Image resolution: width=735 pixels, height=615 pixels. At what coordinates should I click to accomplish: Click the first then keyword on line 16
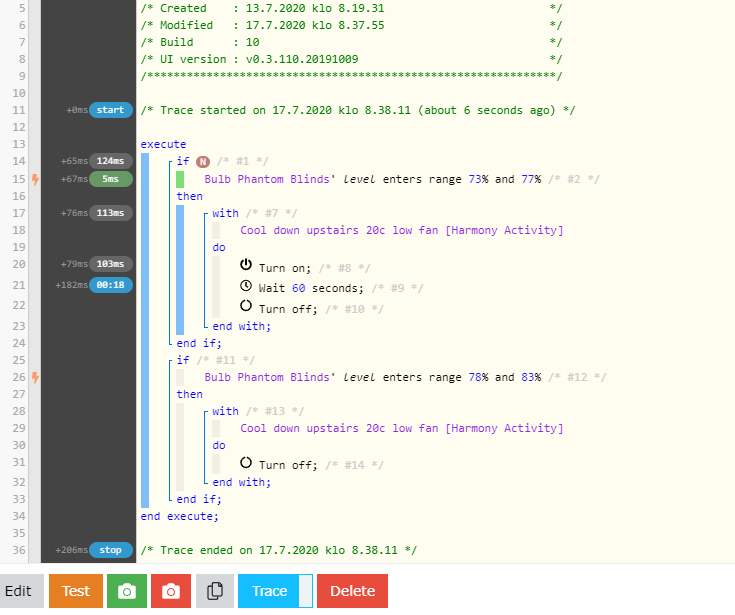pos(189,196)
